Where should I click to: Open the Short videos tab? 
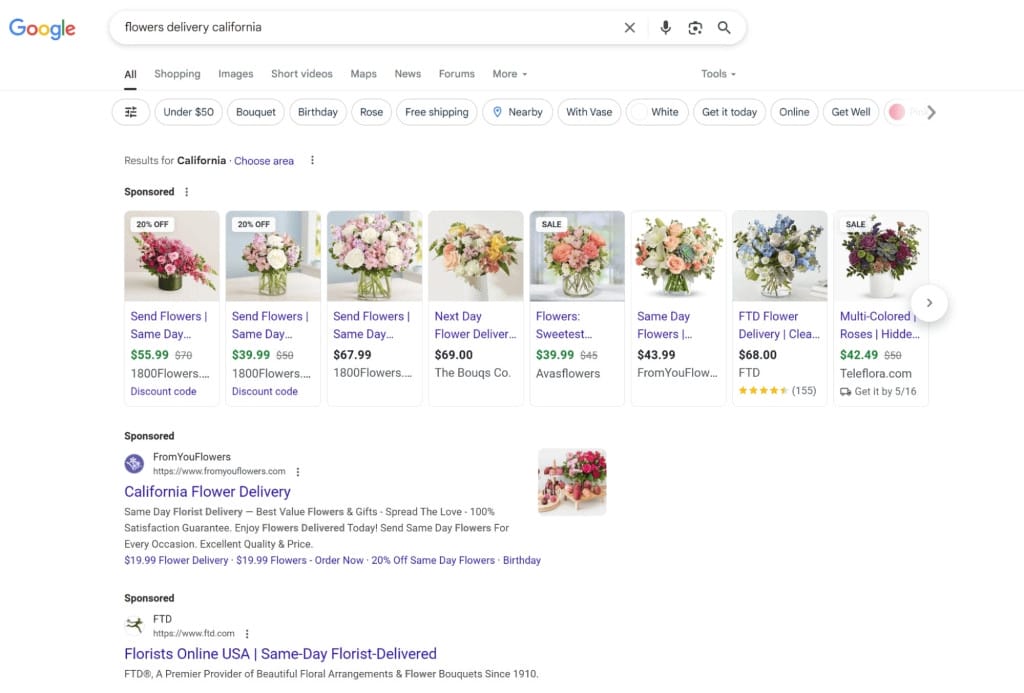pos(302,74)
